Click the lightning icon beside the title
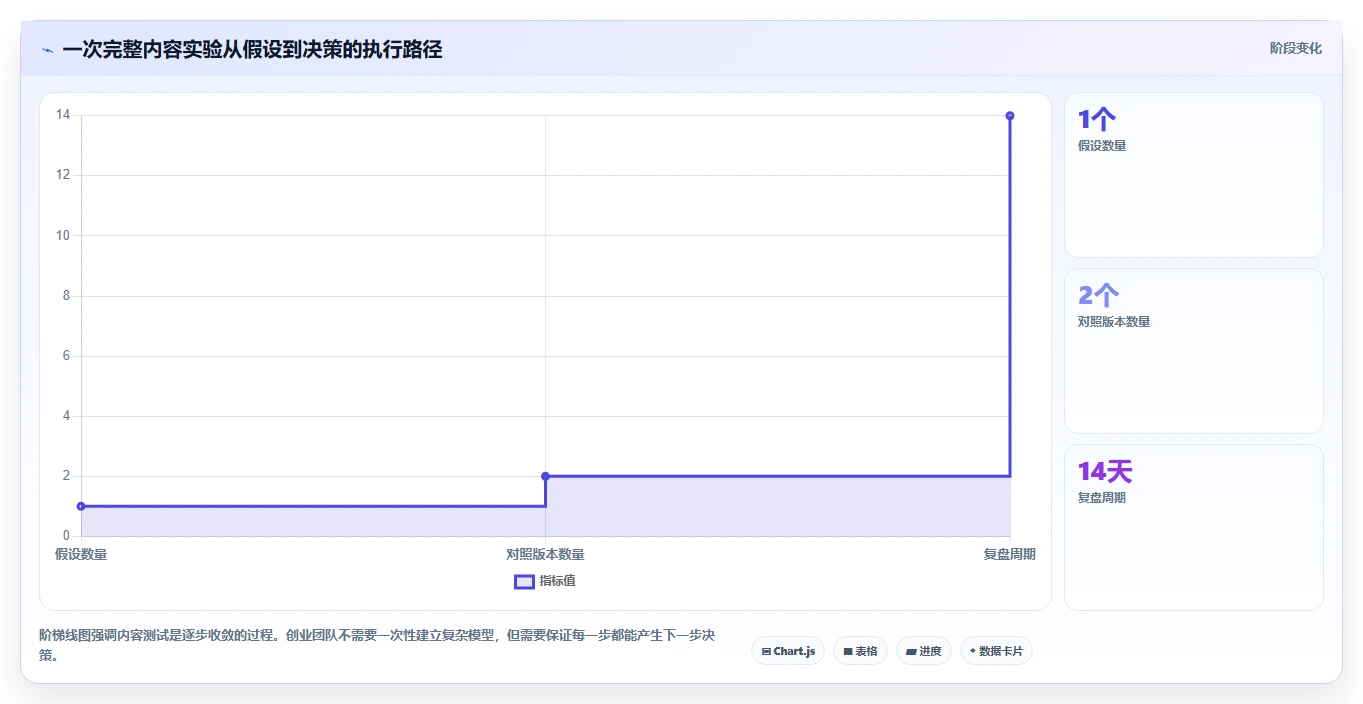The height and width of the screenshot is (704, 1363). (x=47, y=49)
